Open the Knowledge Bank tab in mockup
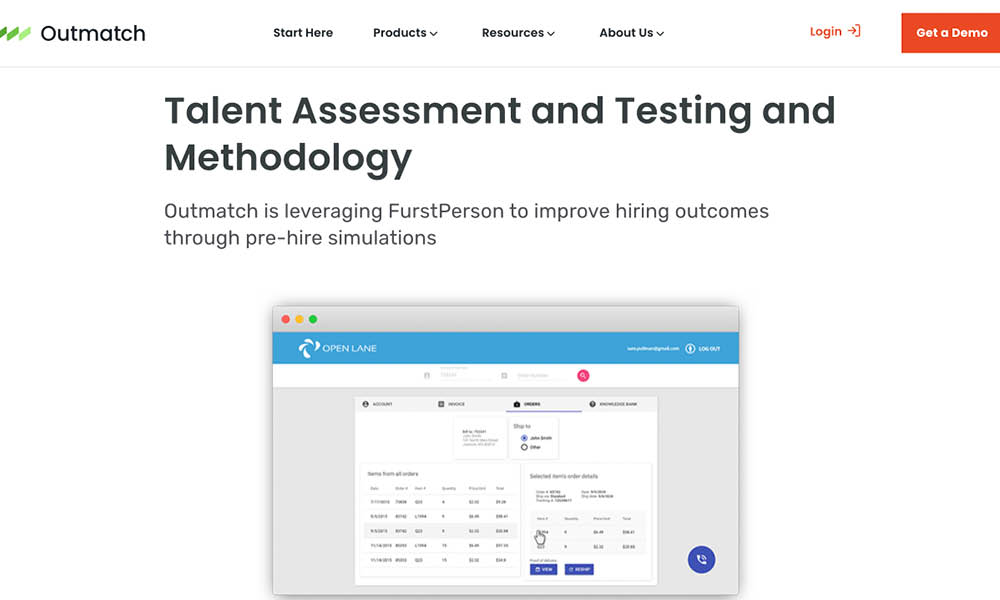The height and width of the screenshot is (600, 1000). click(x=613, y=404)
